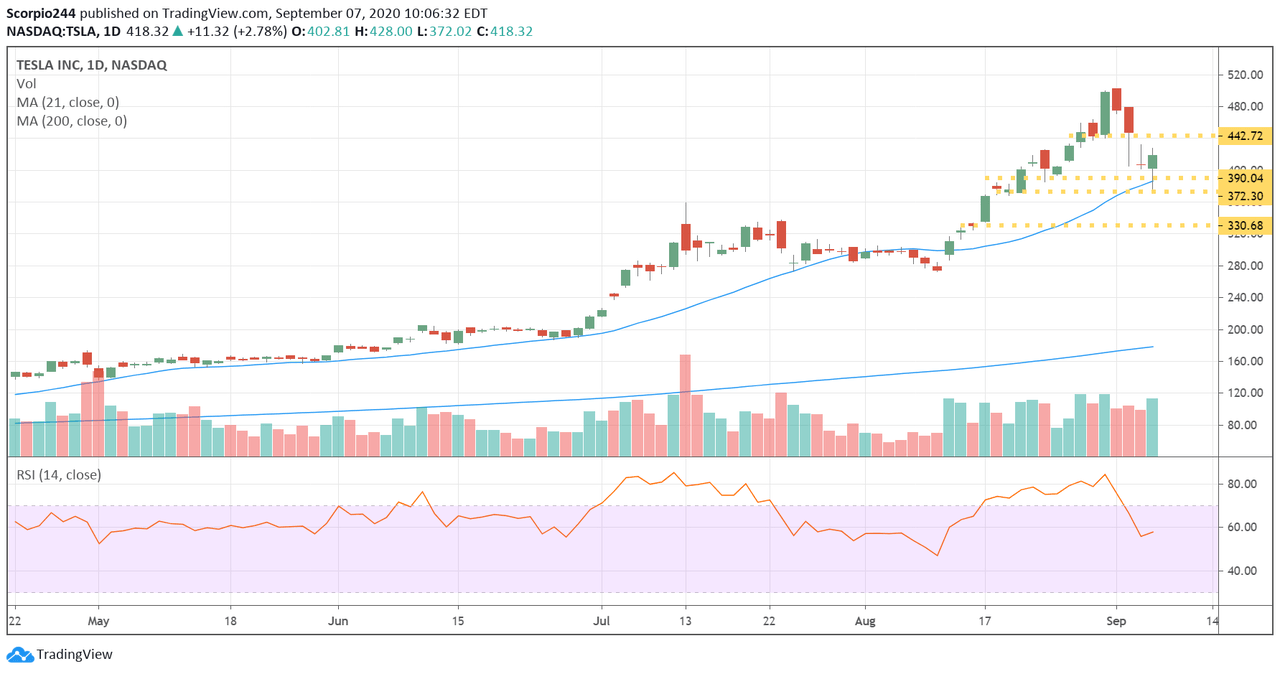Image resolution: width=1280 pixels, height=674 pixels.
Task: Click the MA (21, close, 0) label
Action: [x=67, y=102]
